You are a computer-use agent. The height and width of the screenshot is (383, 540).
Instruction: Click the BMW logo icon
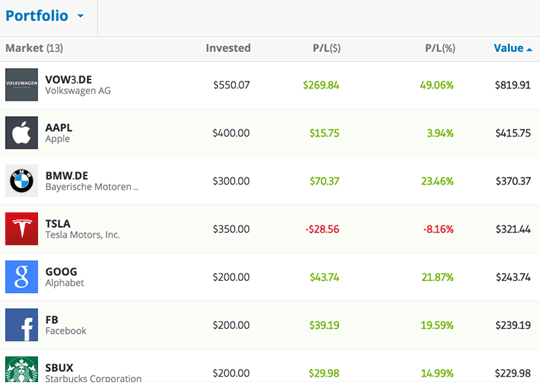tap(21, 181)
